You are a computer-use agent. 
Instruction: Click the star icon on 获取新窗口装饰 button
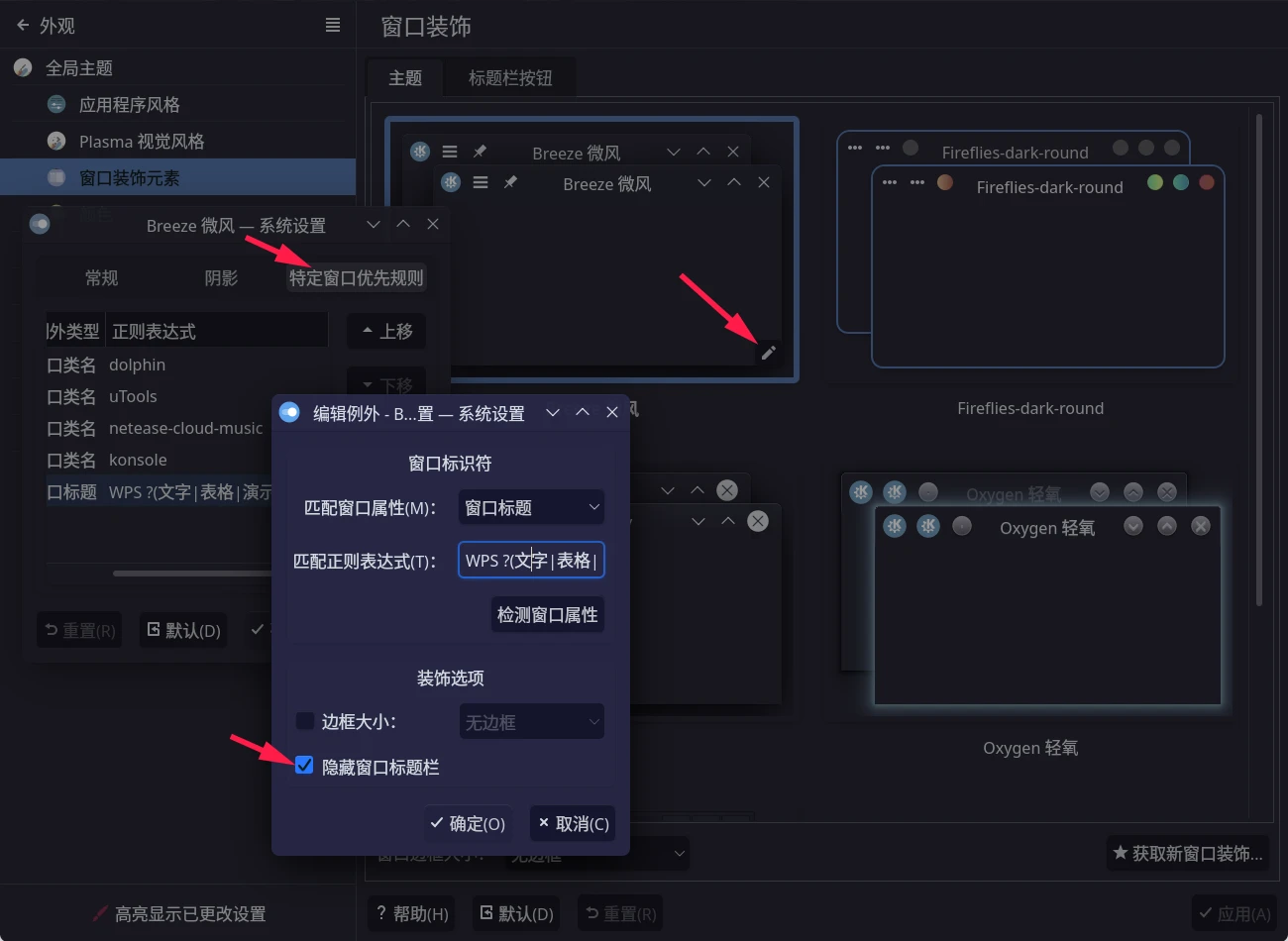coord(1121,853)
